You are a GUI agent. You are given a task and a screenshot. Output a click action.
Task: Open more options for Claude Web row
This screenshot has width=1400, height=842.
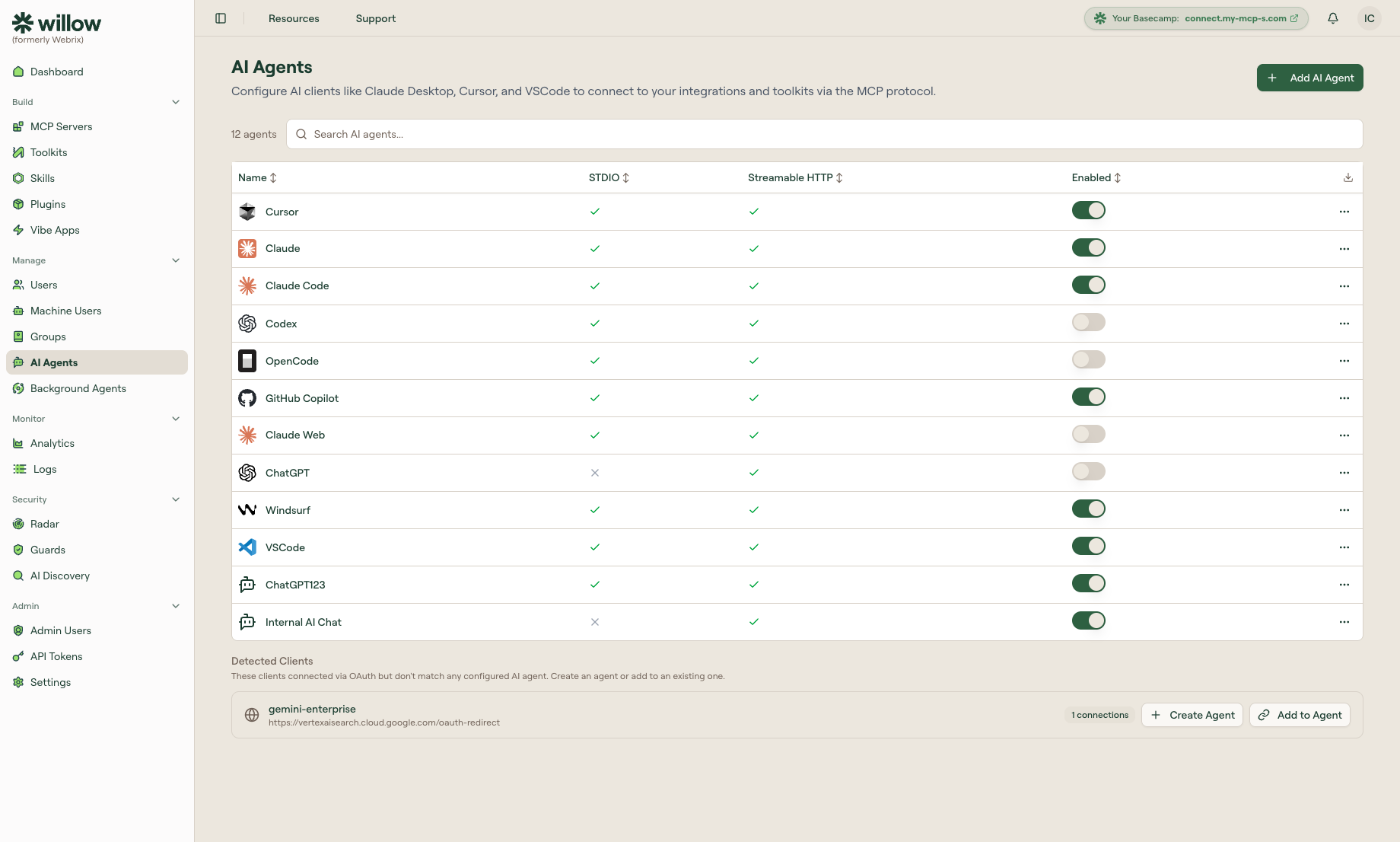pos(1344,435)
